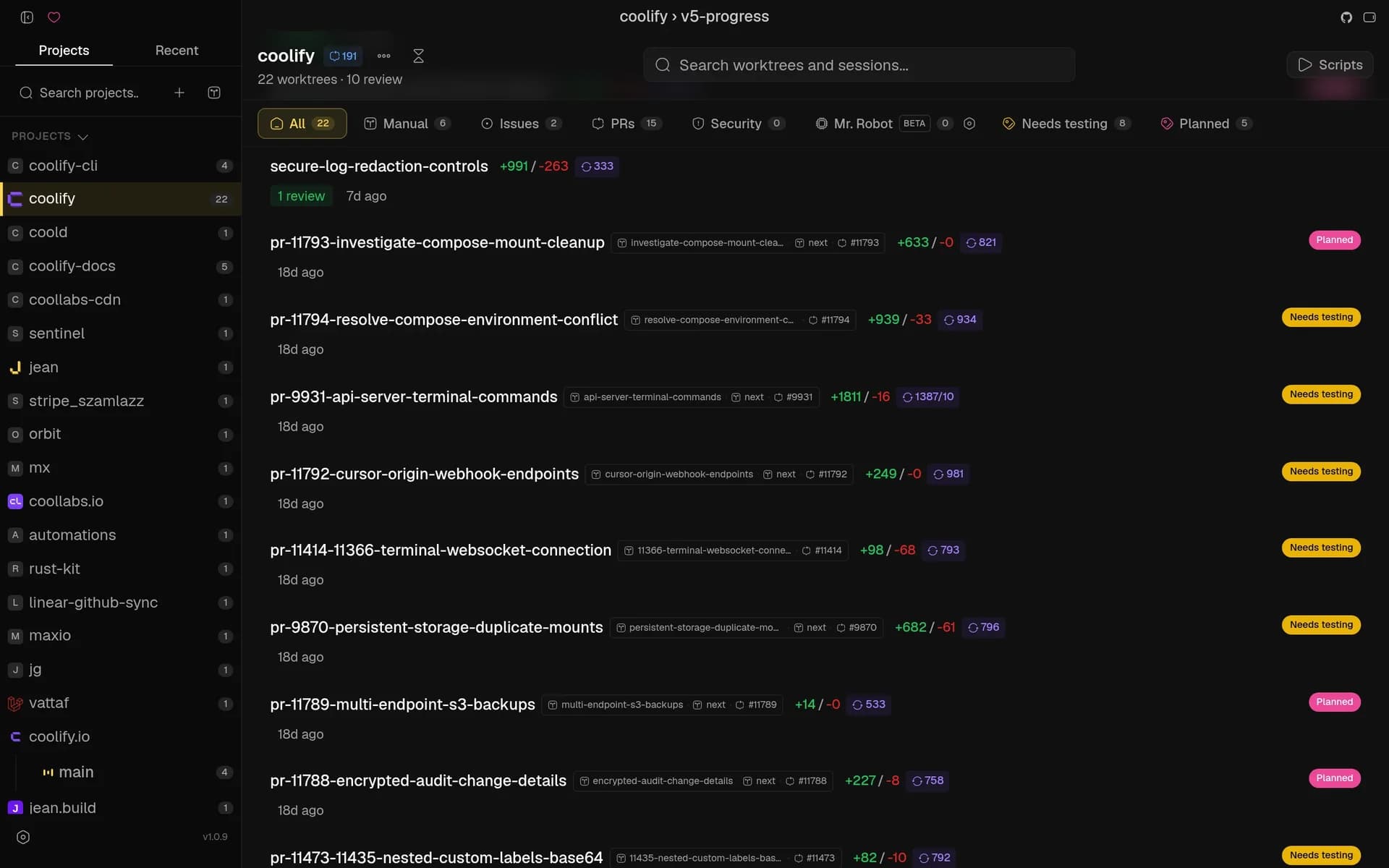
Task: Click the 191 sync badge
Action: [343, 56]
